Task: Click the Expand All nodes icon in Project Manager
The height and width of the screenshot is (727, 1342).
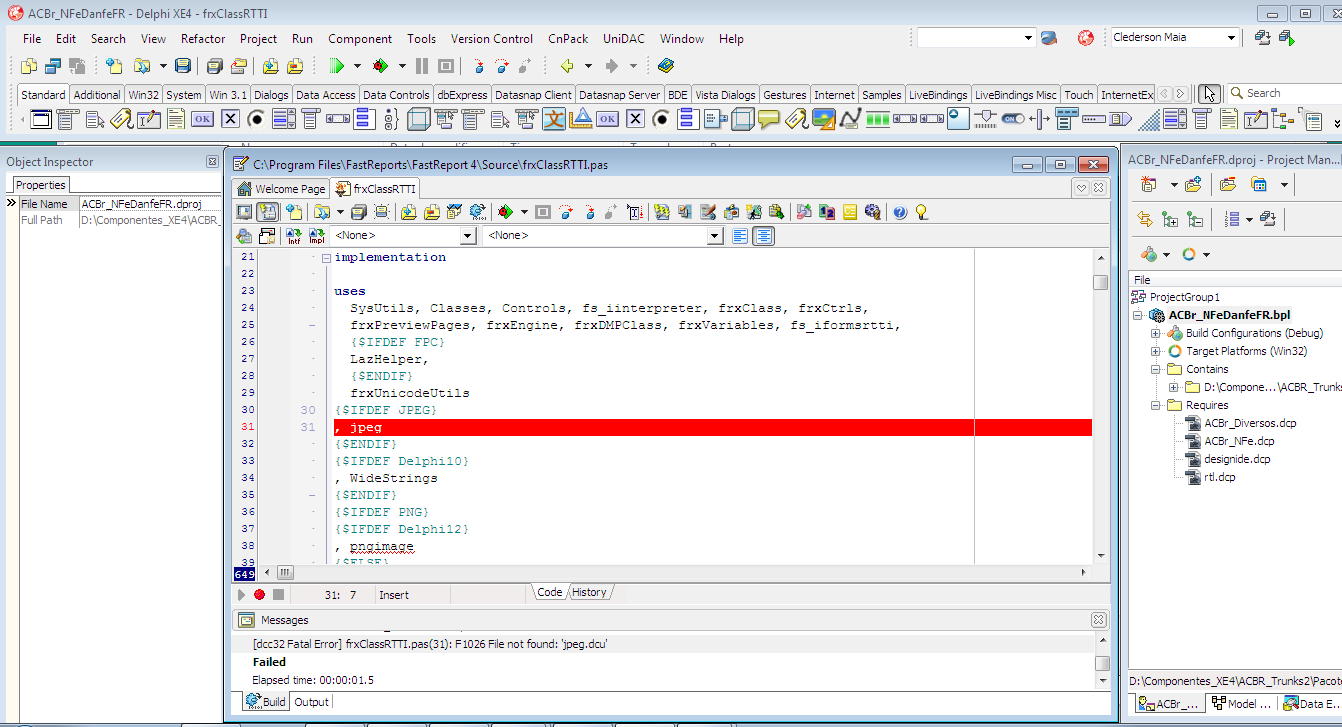Action: point(1168,219)
